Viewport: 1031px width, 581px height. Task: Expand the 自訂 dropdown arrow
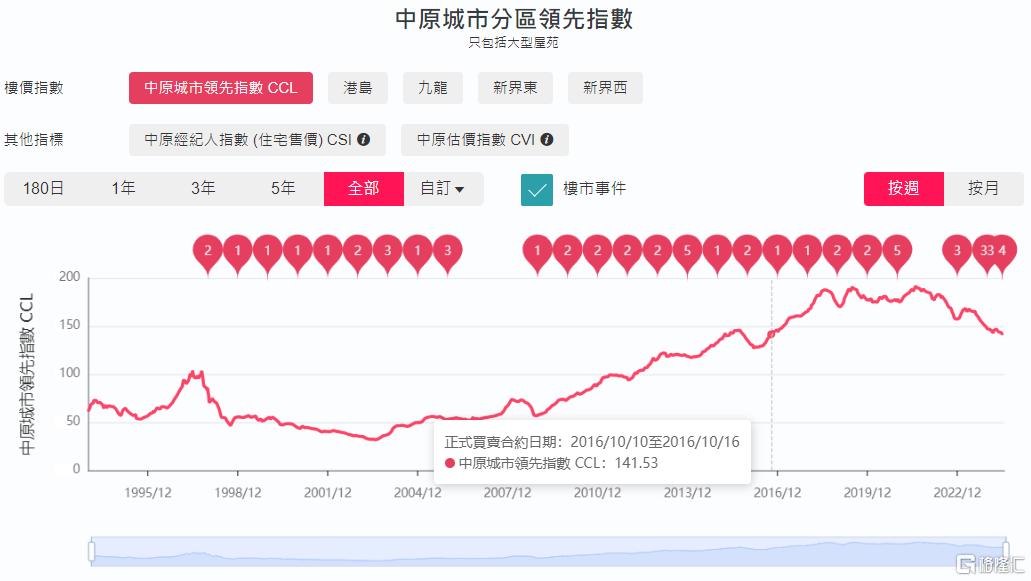tap(460, 189)
